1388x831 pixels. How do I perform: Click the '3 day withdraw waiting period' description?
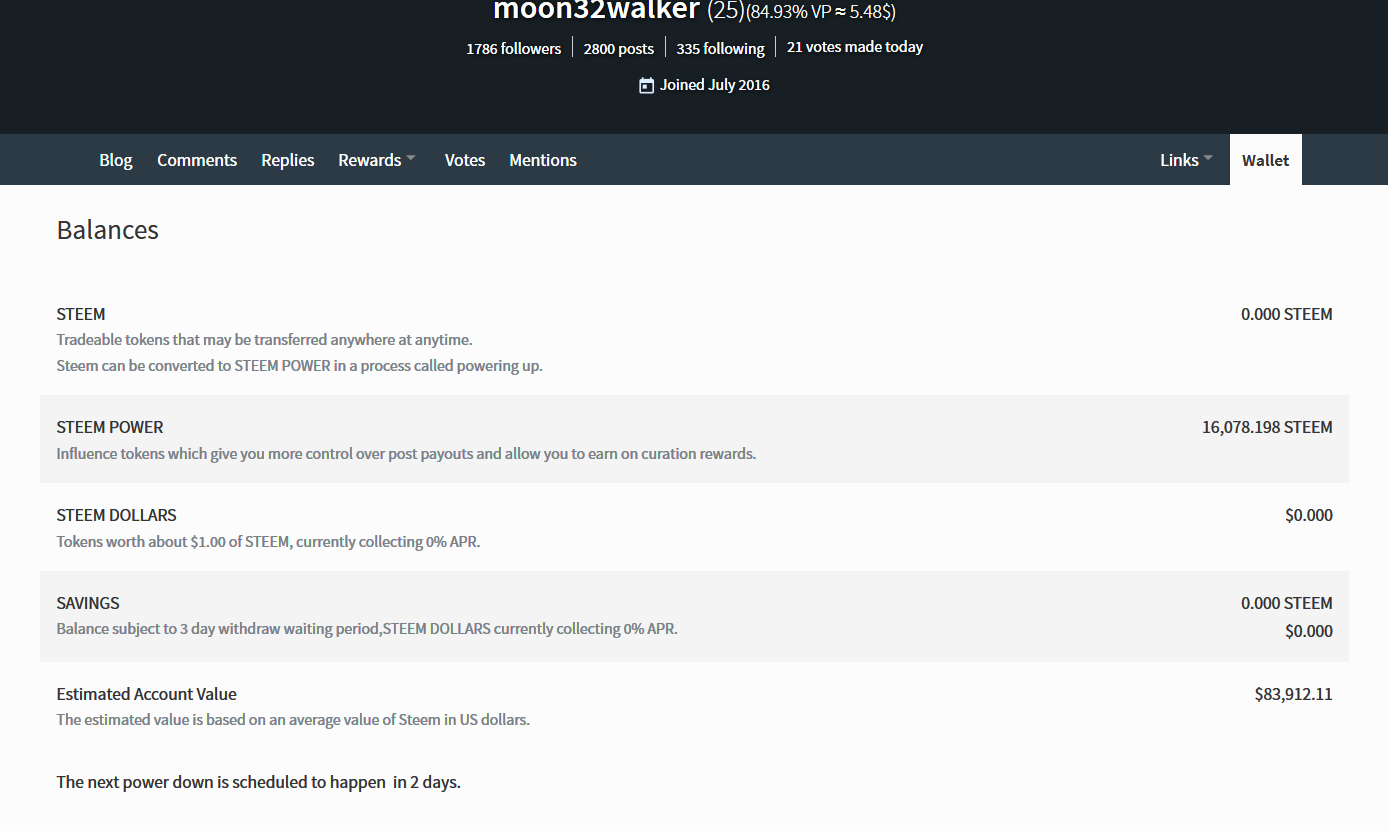367,629
